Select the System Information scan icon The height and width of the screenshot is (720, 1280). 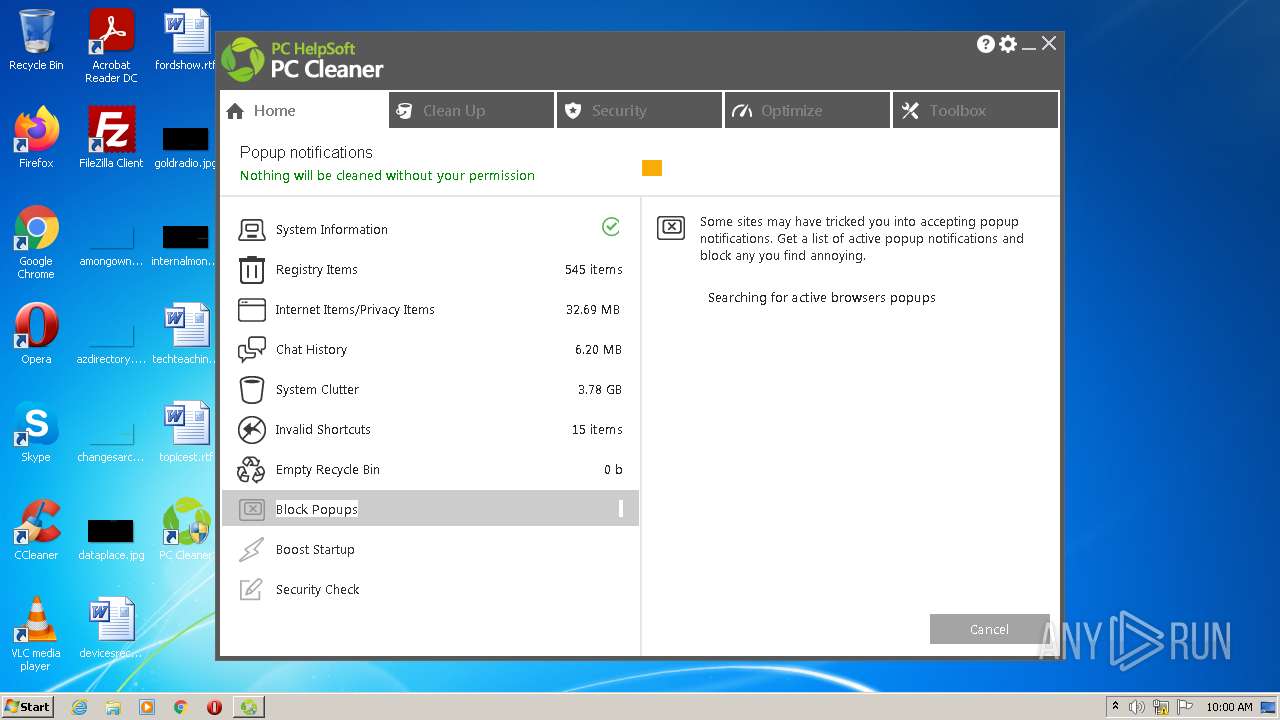[x=251, y=230]
